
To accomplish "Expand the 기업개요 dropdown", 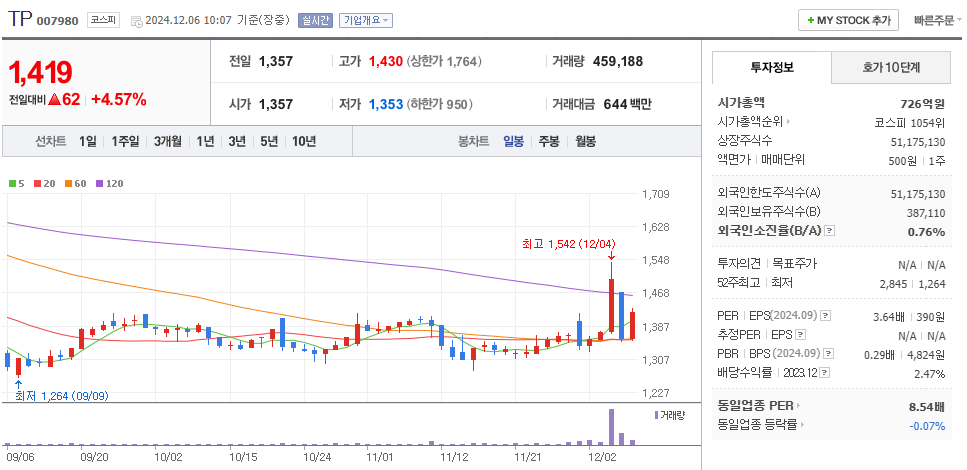I will point(366,20).
